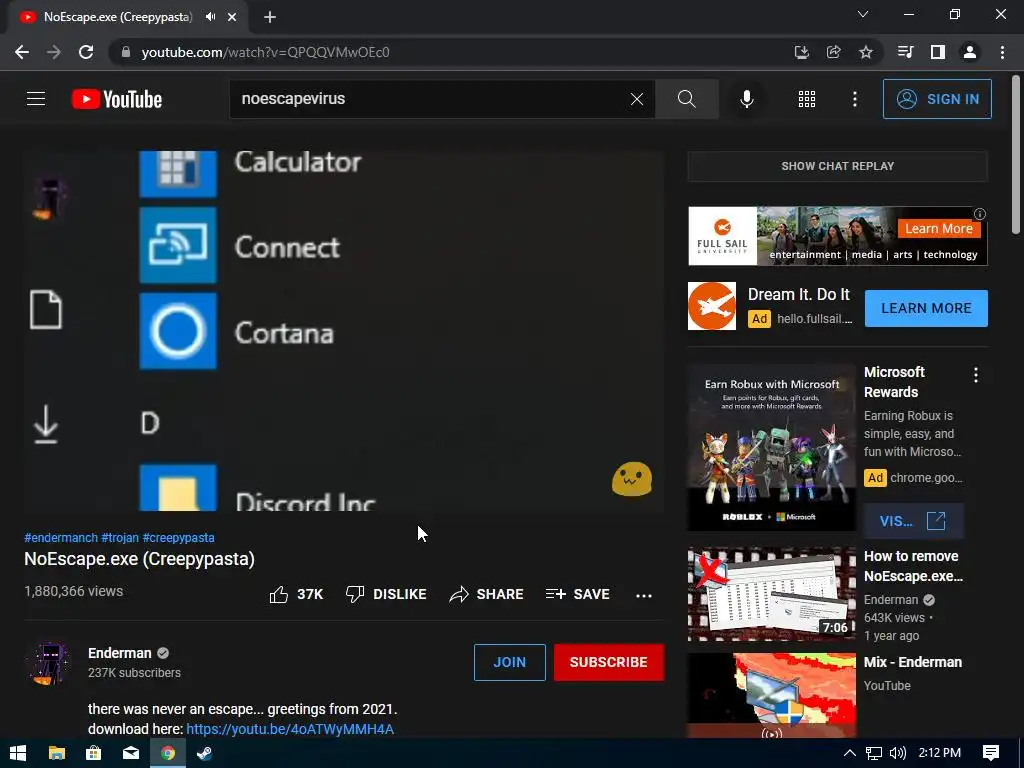Open more actions ellipsis below video
The height and width of the screenshot is (768, 1024).
(644, 595)
